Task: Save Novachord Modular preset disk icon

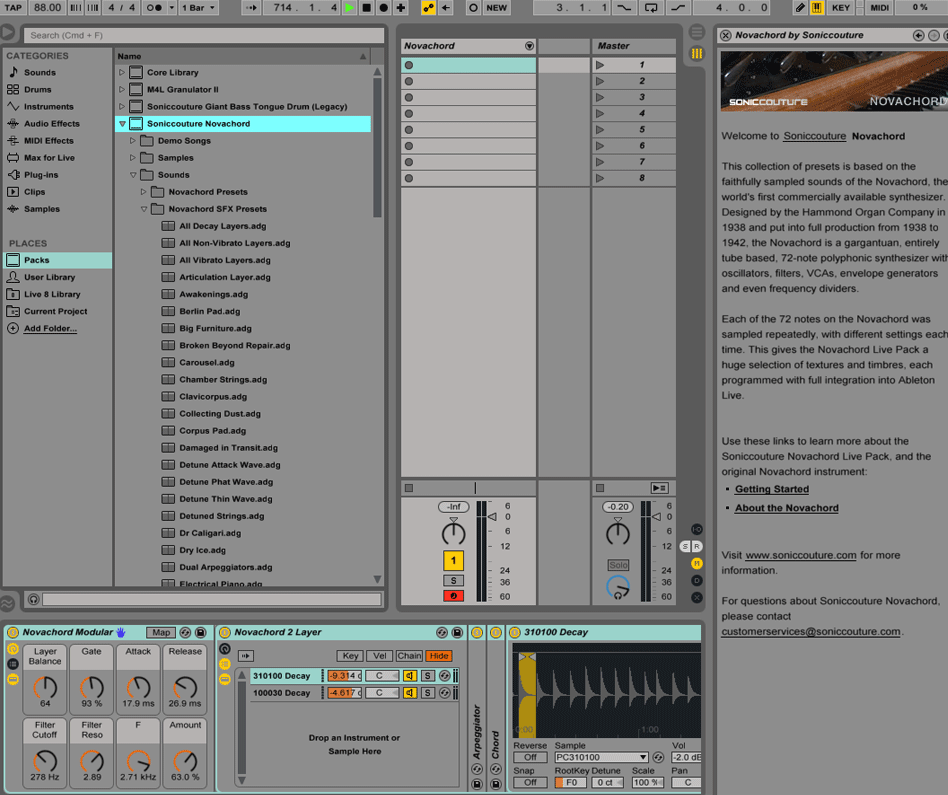Action: [x=201, y=632]
